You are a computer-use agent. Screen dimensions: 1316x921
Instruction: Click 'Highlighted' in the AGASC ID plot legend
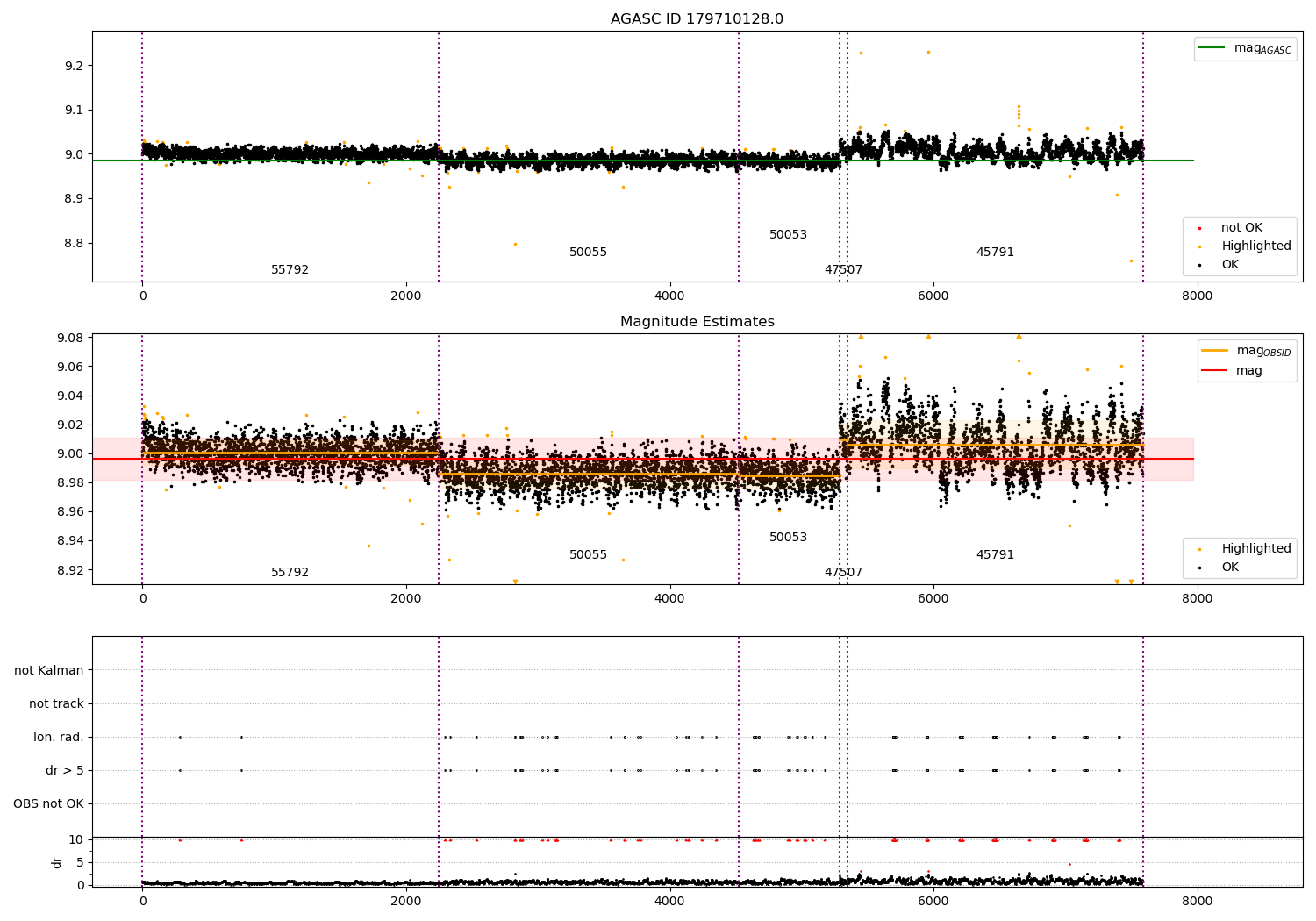(x=1246, y=246)
